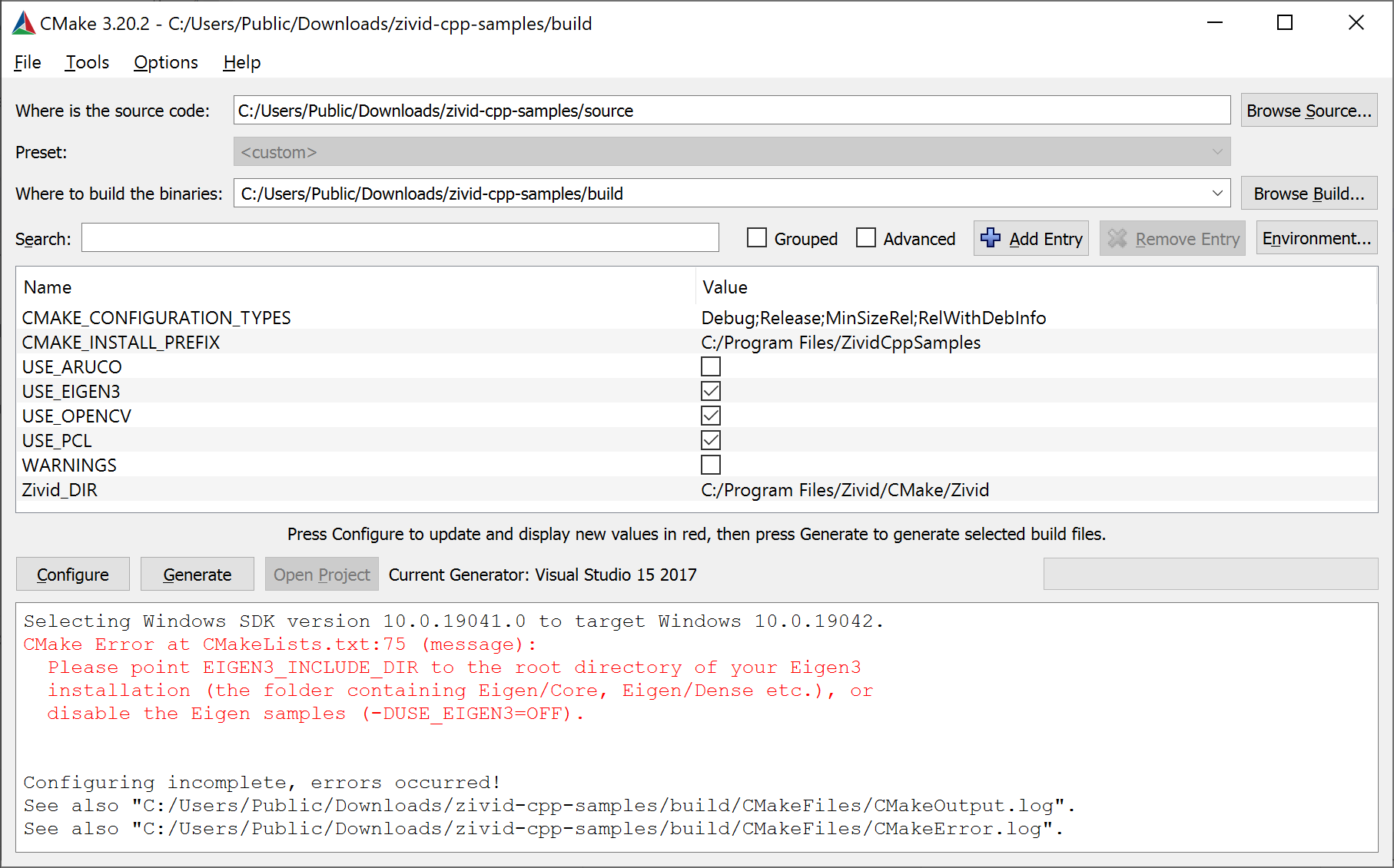Uncheck the USE_OPENCV option
1394x868 pixels.
tap(711, 416)
